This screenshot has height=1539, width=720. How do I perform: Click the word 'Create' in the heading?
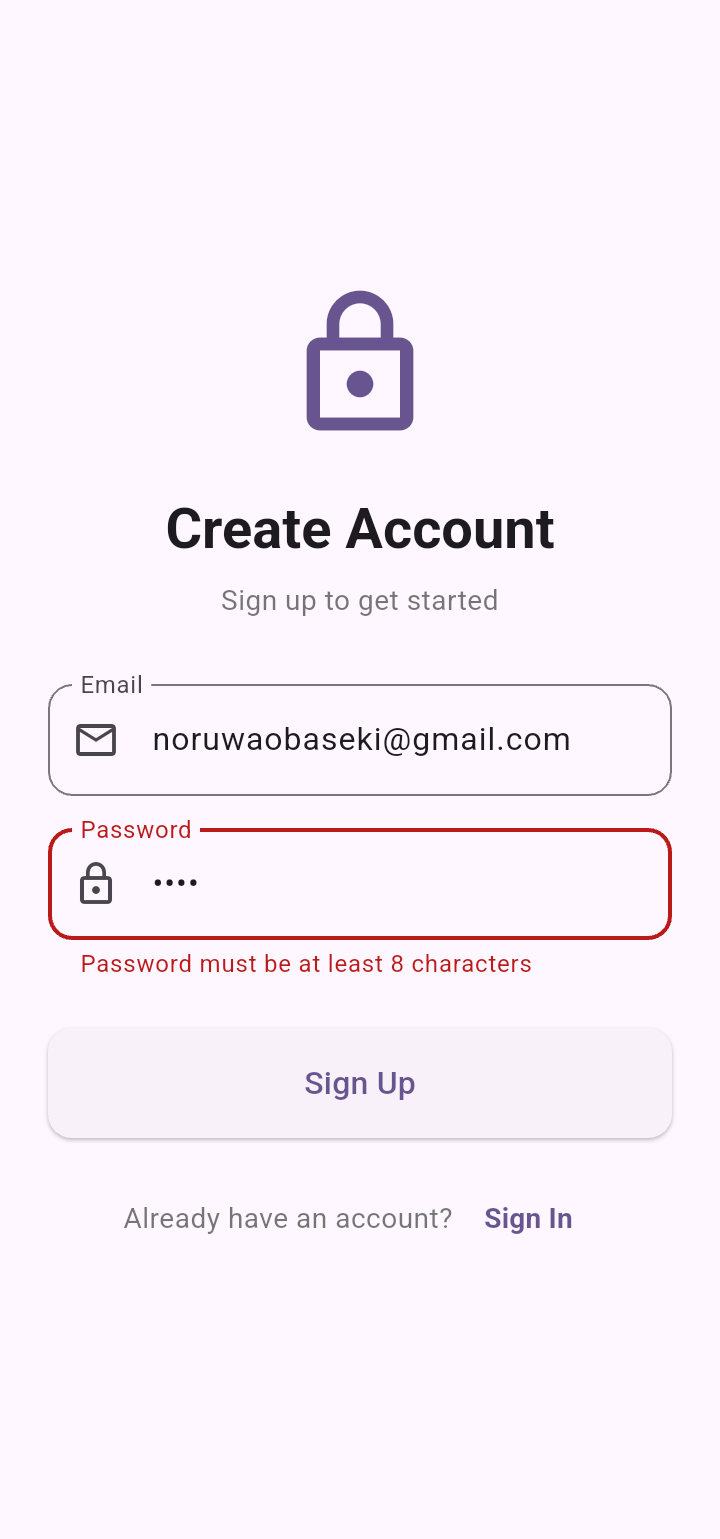pyautogui.click(x=249, y=528)
